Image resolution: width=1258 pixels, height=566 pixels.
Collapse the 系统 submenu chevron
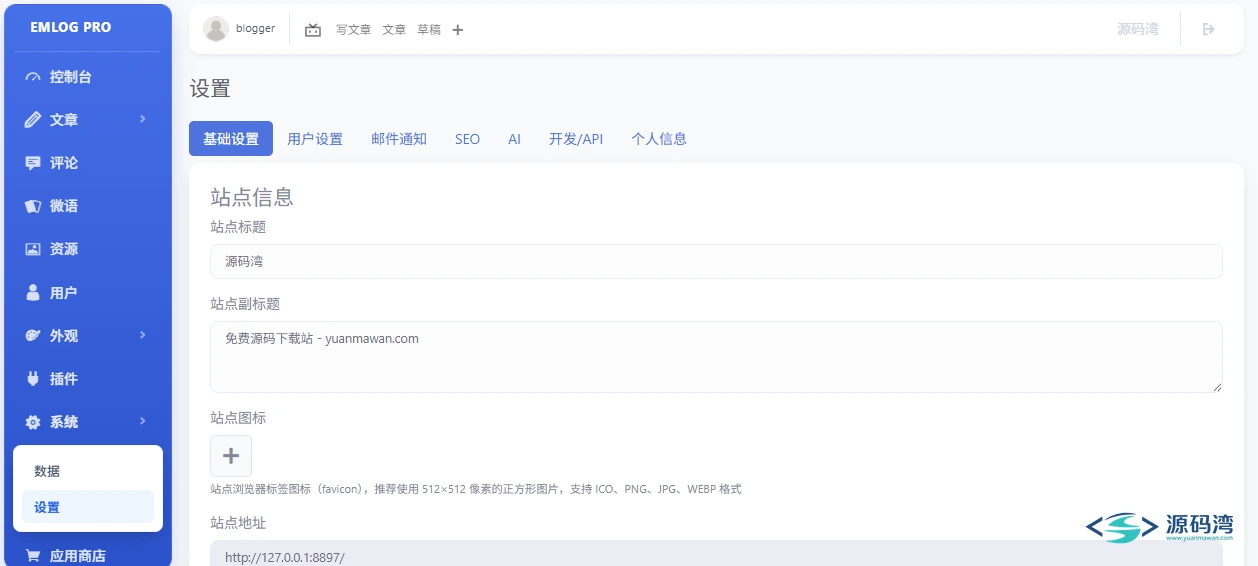[x=143, y=421]
